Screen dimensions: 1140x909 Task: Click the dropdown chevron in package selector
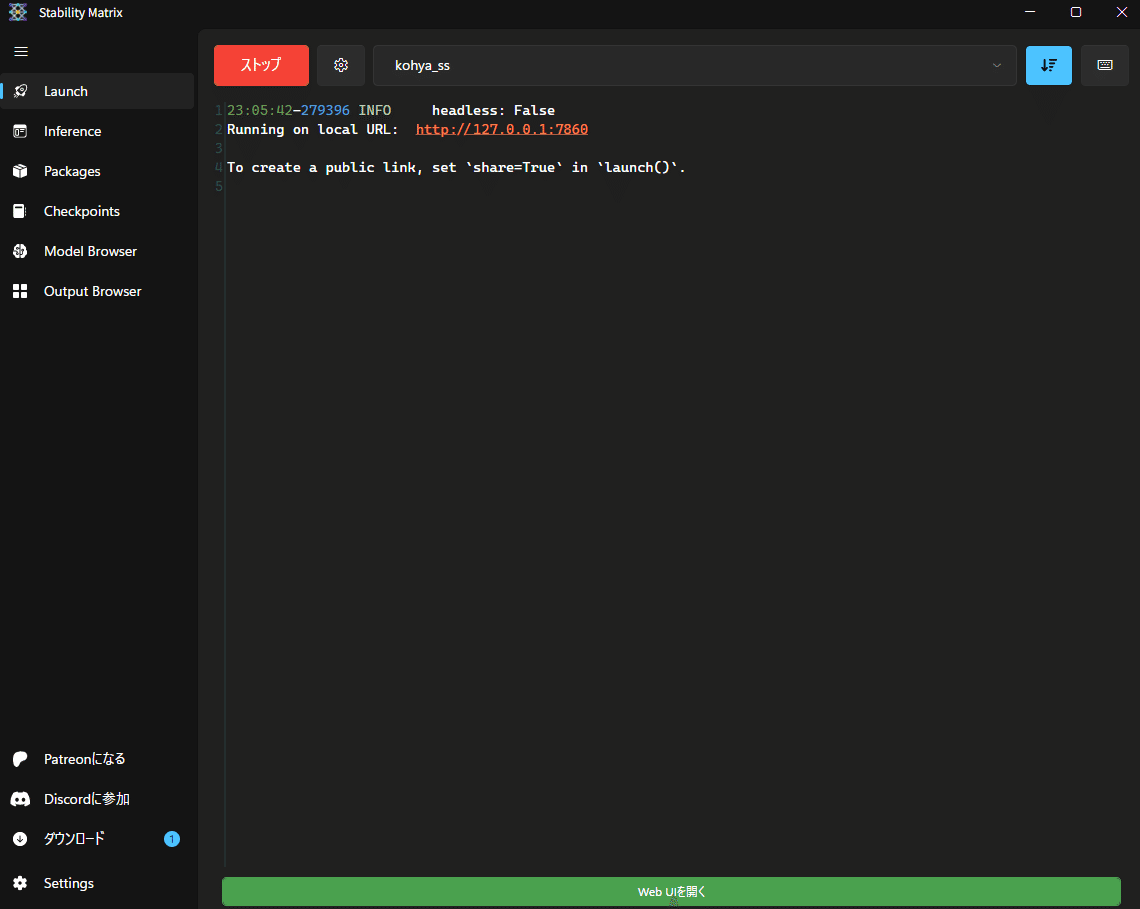pos(997,65)
